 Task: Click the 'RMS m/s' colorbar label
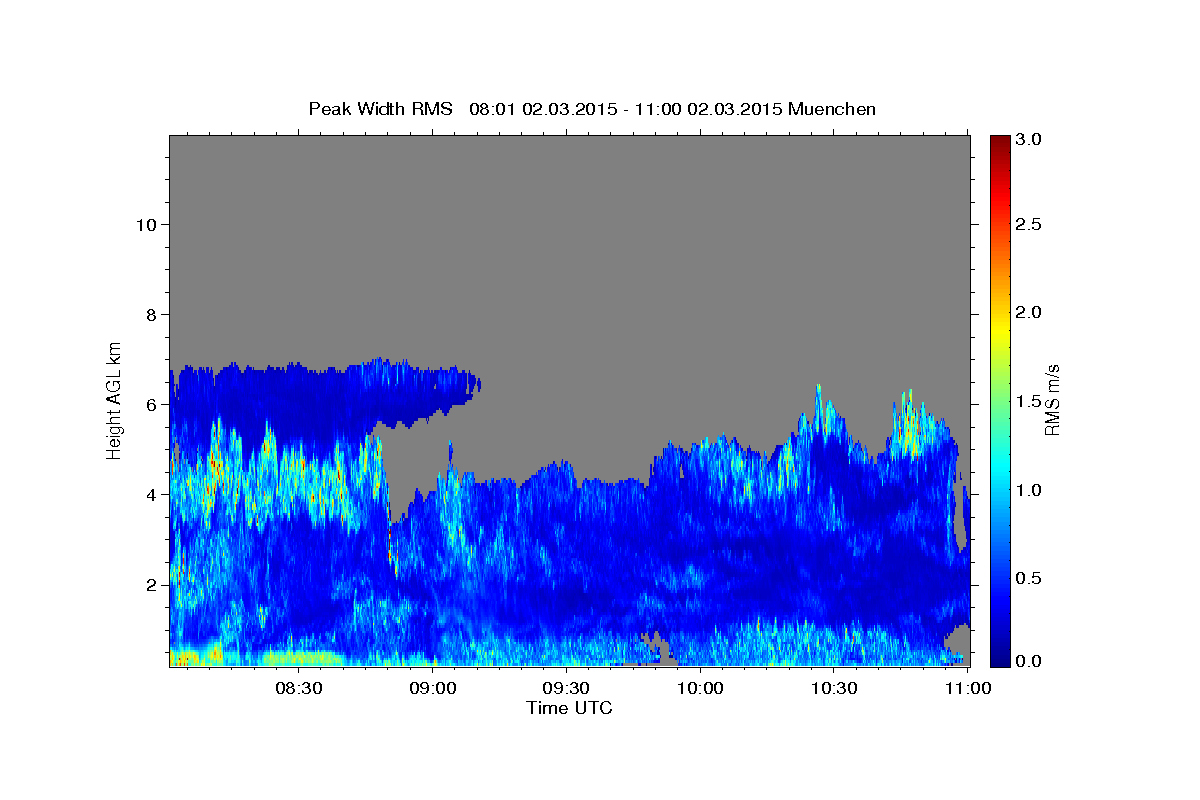tap(1051, 399)
